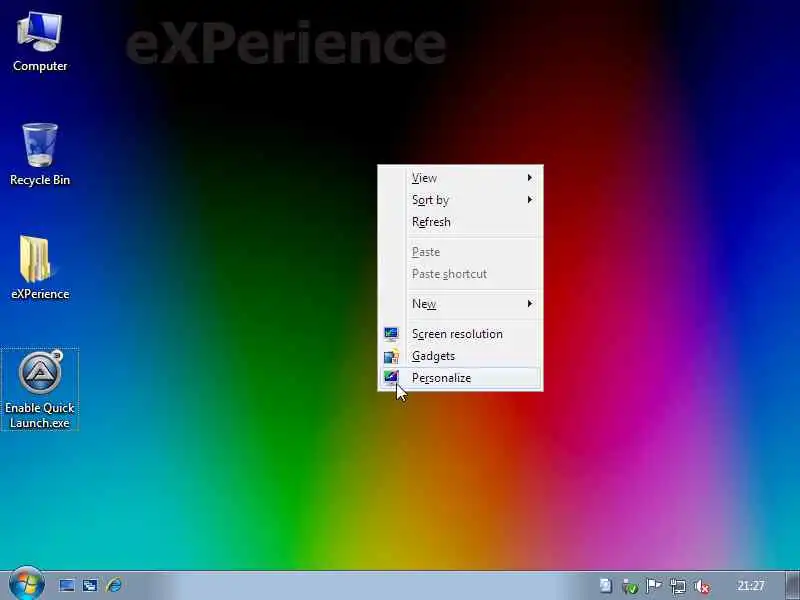Select Gadgets in the context menu
This screenshot has width=800, height=600.
click(x=460, y=356)
